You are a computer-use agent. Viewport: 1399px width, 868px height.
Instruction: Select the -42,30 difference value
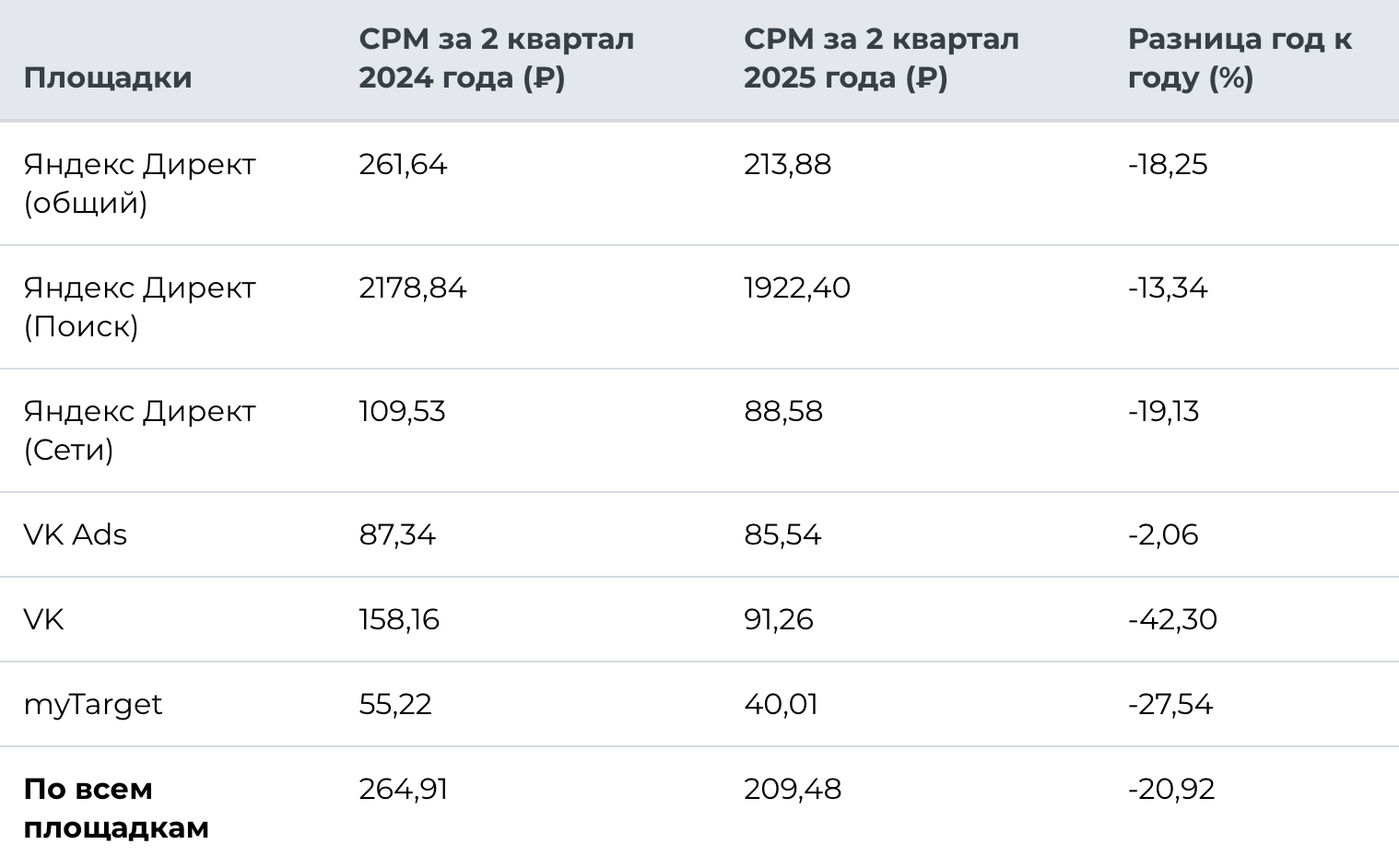[1172, 619]
